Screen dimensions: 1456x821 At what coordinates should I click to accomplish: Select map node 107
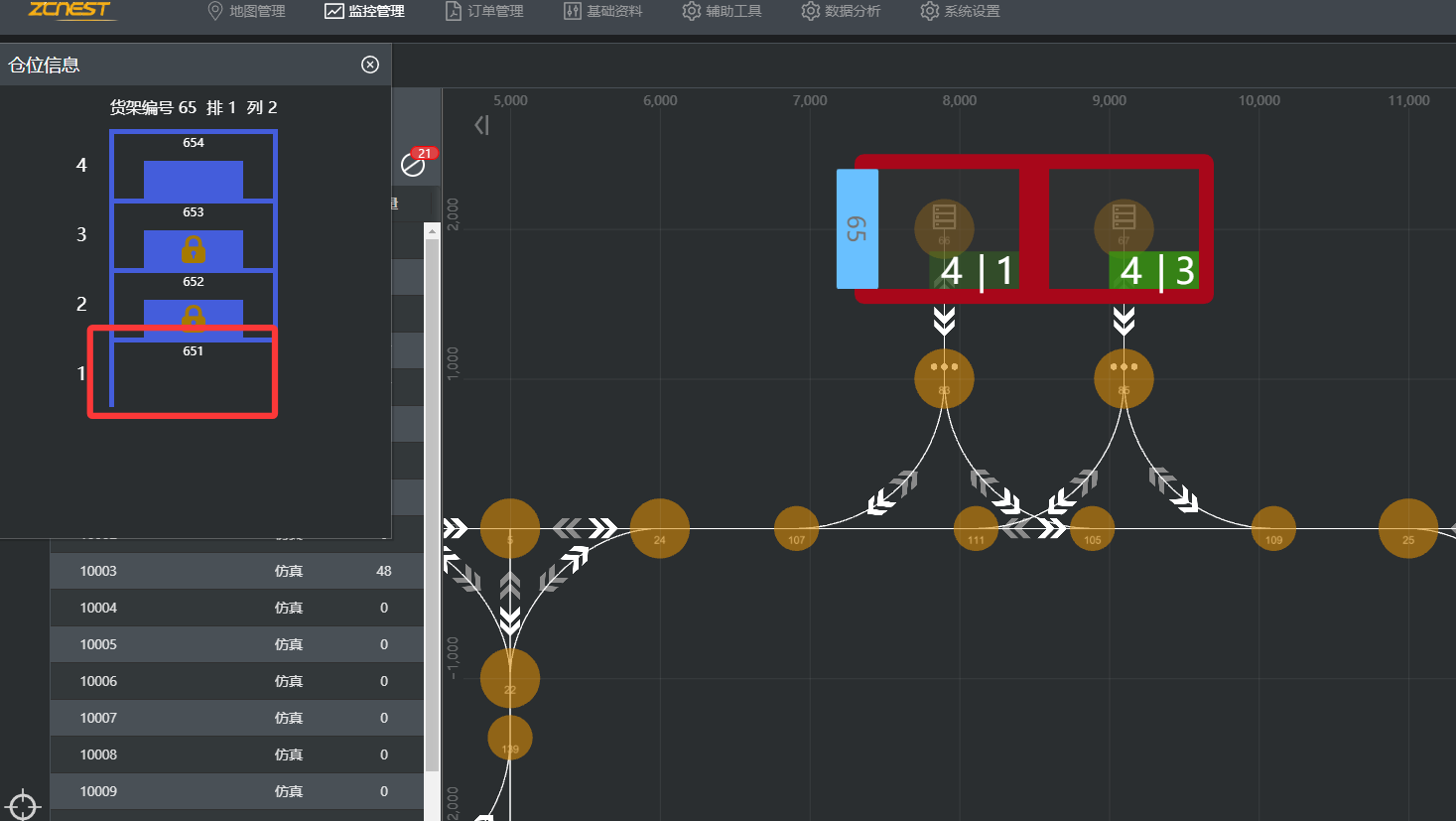pyautogui.click(x=797, y=529)
